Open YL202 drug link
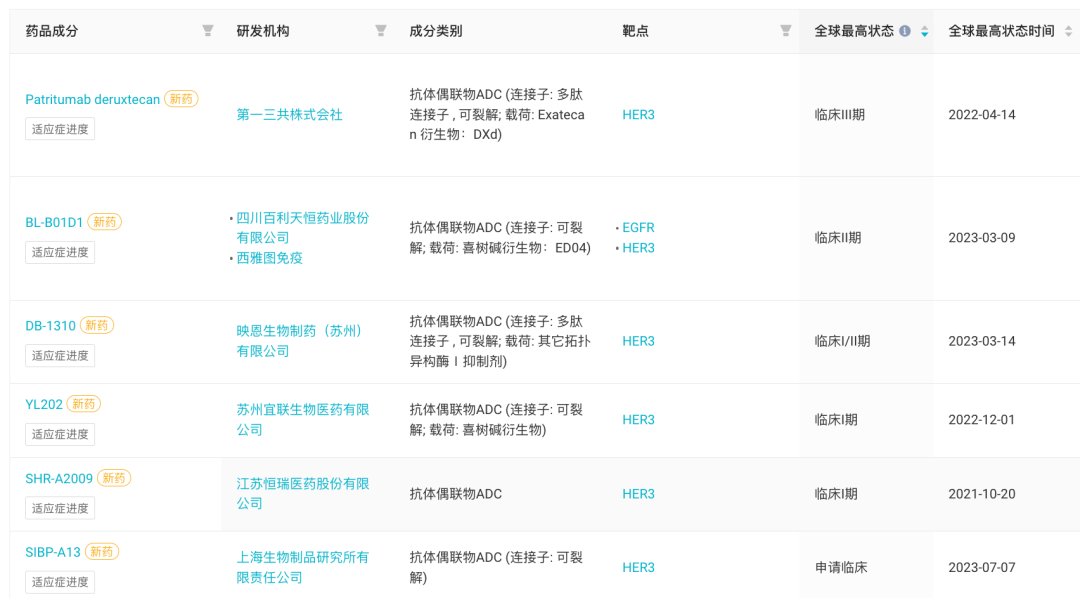Image resolution: width=1080 pixels, height=598 pixels. click(43, 404)
